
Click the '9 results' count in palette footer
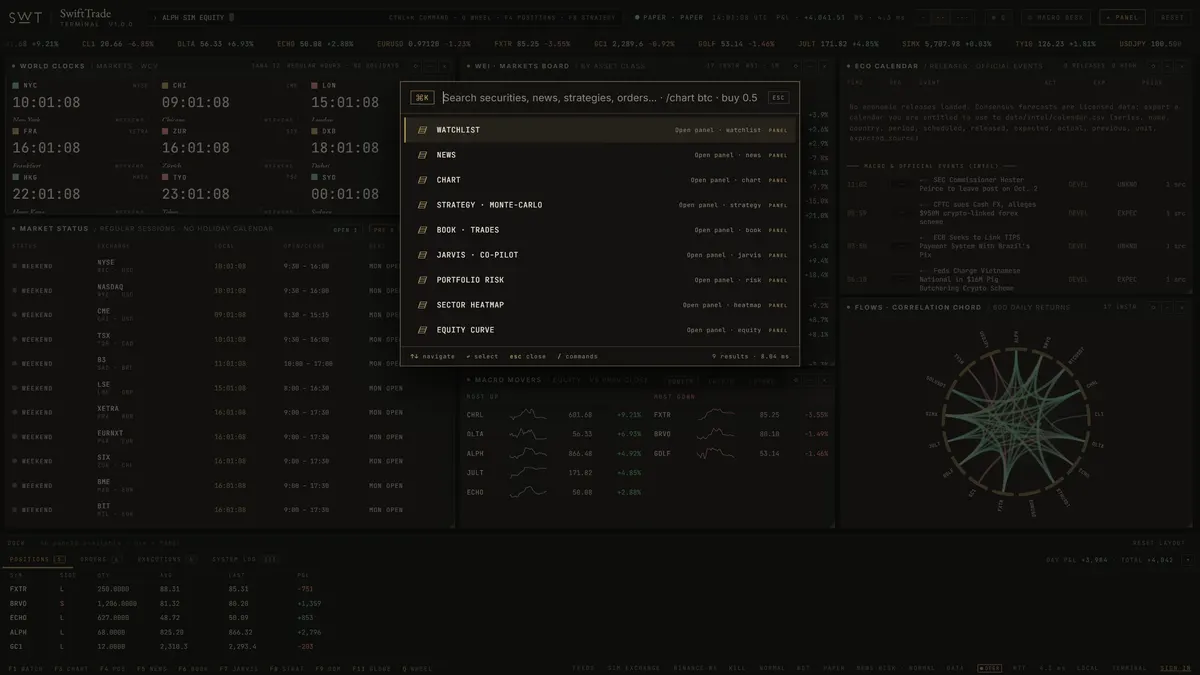[729, 356]
